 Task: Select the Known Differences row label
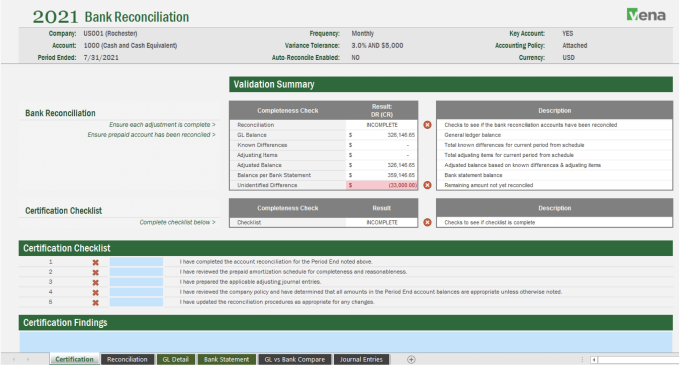[x=262, y=145]
